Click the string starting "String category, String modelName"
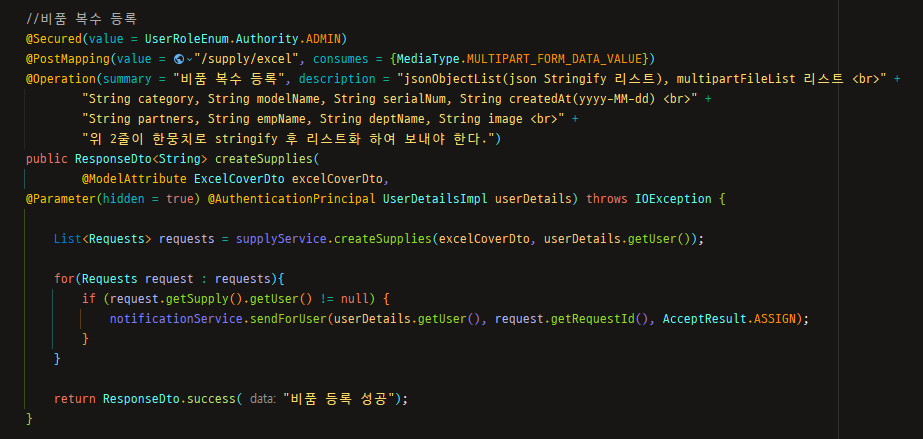The width and height of the screenshot is (923, 439). pyautogui.click(x=390, y=99)
